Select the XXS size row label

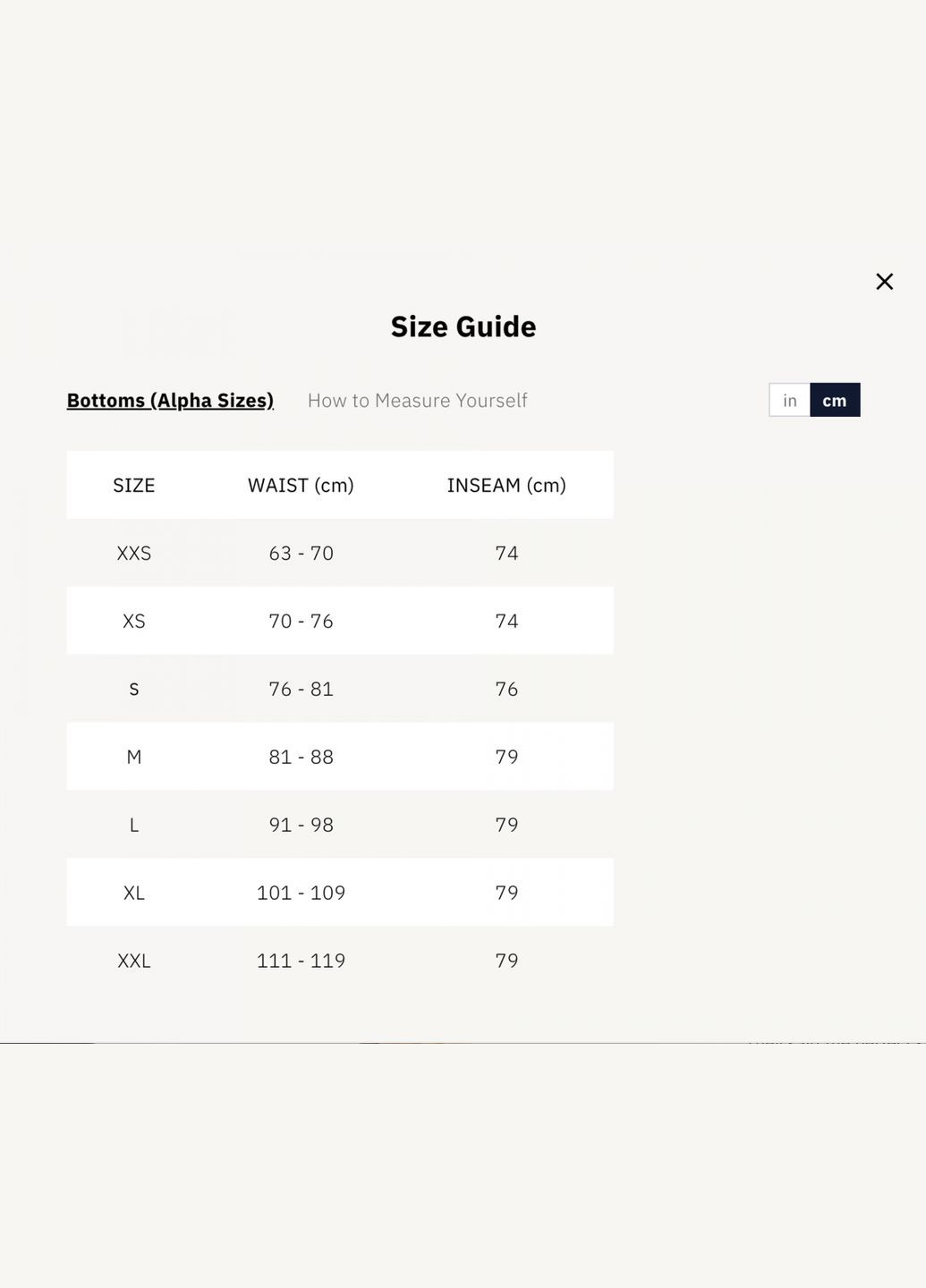pos(134,554)
